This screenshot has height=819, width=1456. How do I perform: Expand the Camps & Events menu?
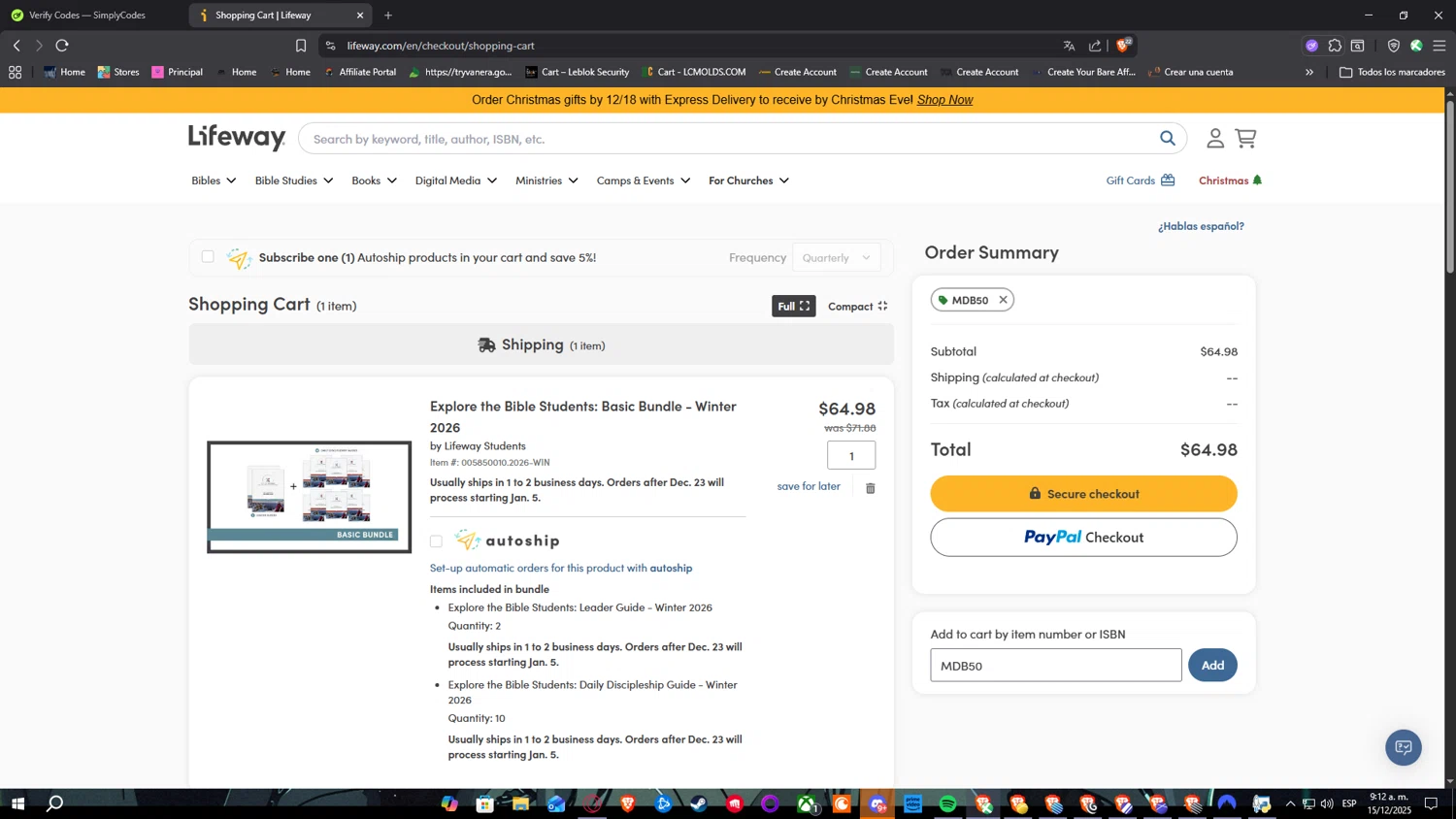644,180
